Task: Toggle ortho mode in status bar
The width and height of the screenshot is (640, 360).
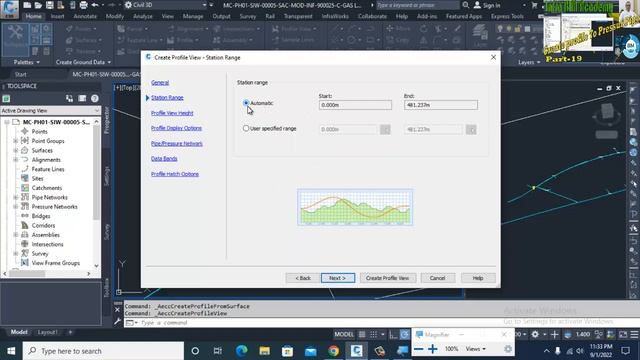Action: [x=393, y=334]
